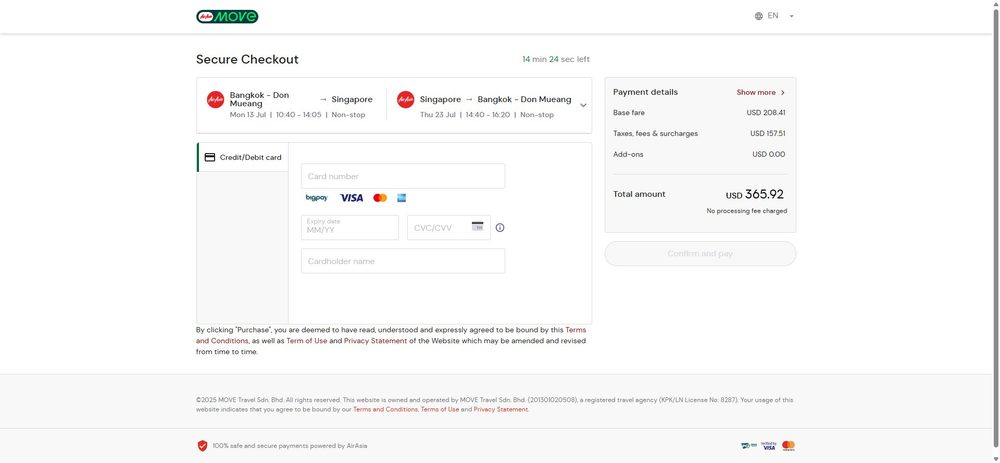Screen dimensions: 1000x463
Task: Click the globe language icon
Action: (758, 16)
